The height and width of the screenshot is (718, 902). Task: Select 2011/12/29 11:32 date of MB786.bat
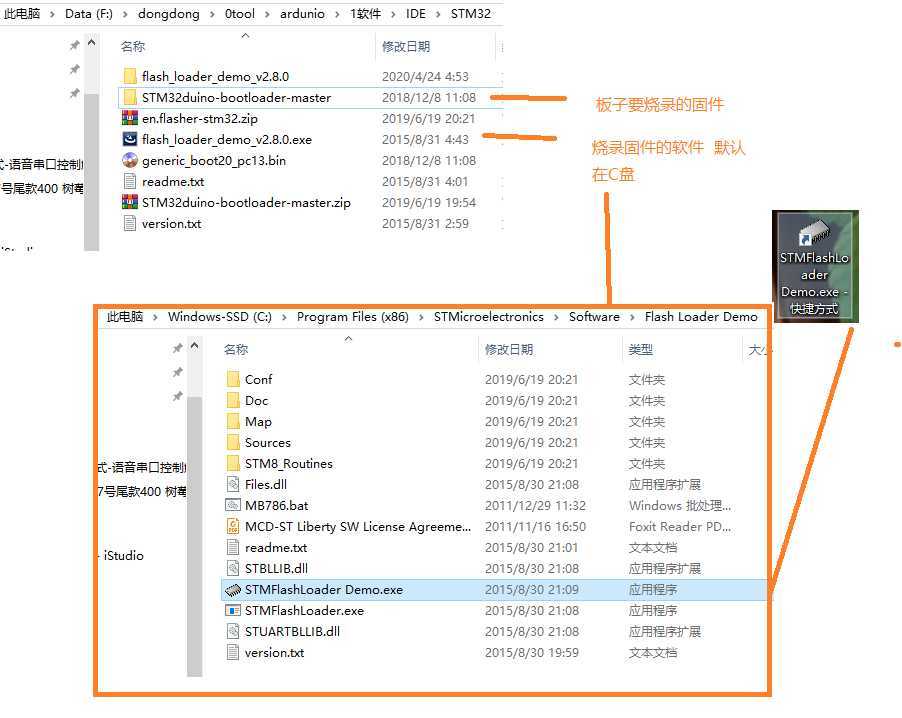(x=535, y=506)
